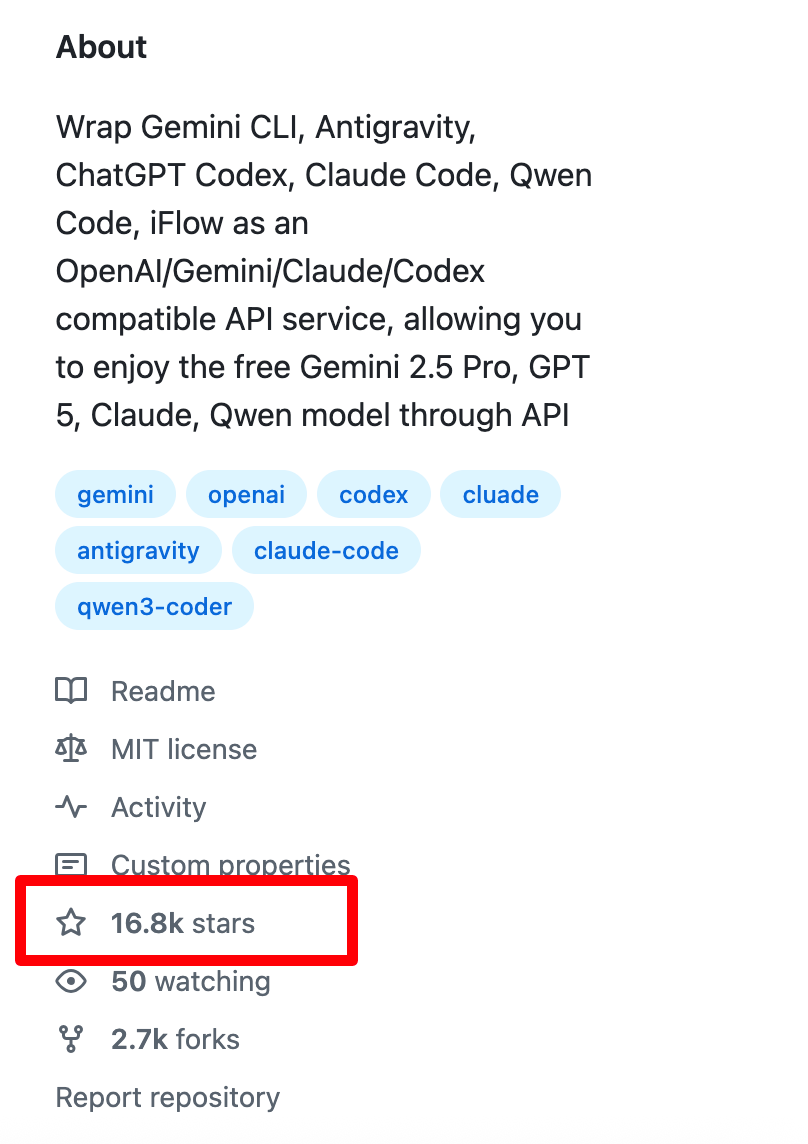Click the Custom properties note icon
This screenshot has width=808, height=1144.
pos(71,864)
